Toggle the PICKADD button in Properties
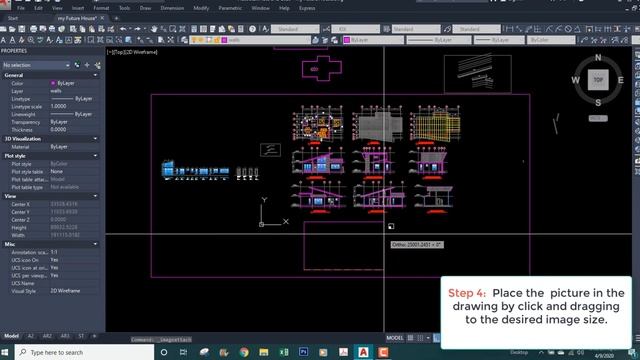The image size is (640, 360). [77, 65]
